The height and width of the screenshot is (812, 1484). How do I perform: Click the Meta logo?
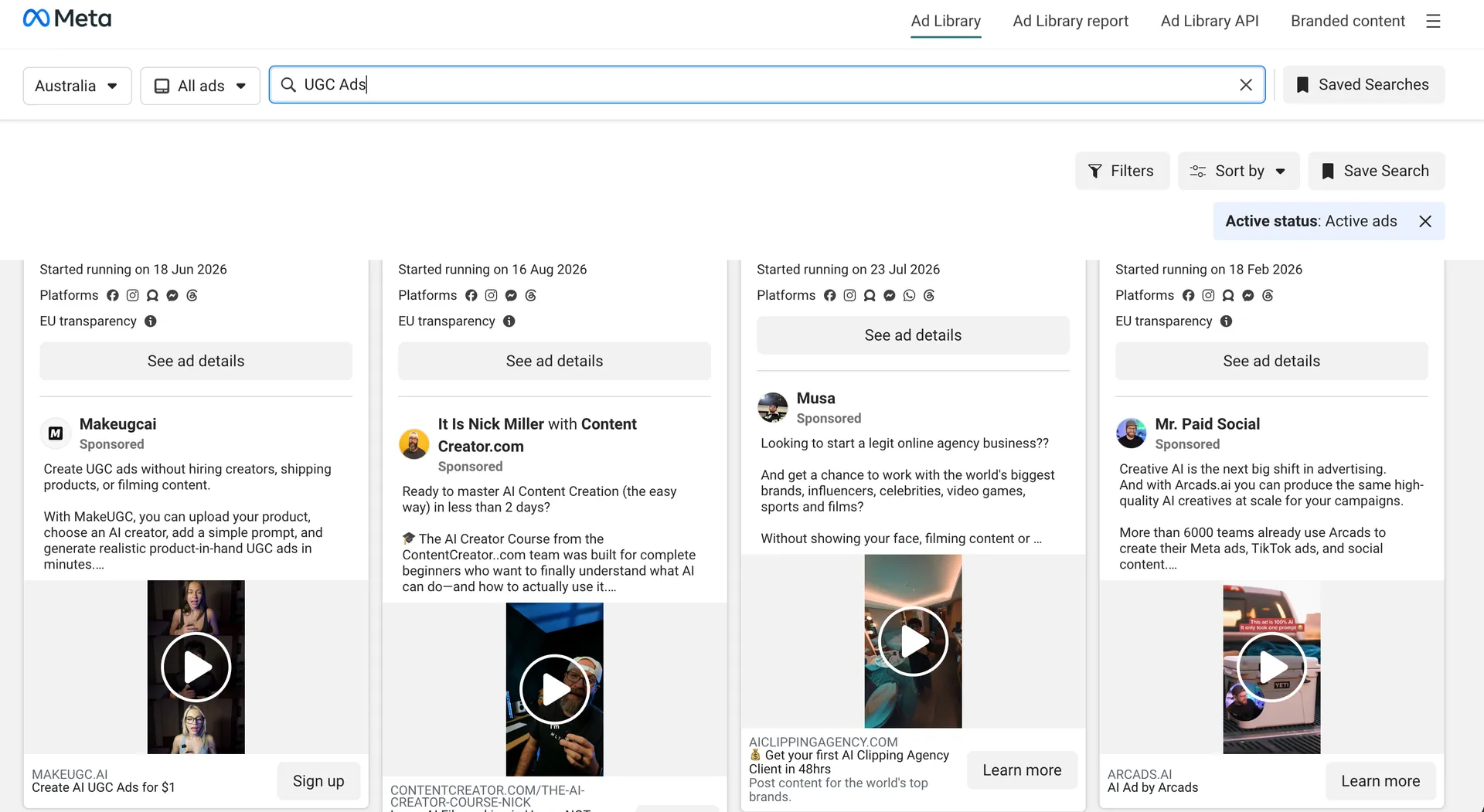[x=67, y=19]
